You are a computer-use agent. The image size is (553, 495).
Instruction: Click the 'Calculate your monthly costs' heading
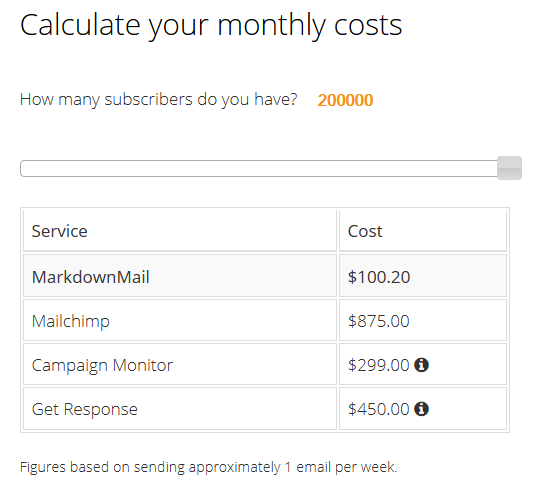[211, 26]
